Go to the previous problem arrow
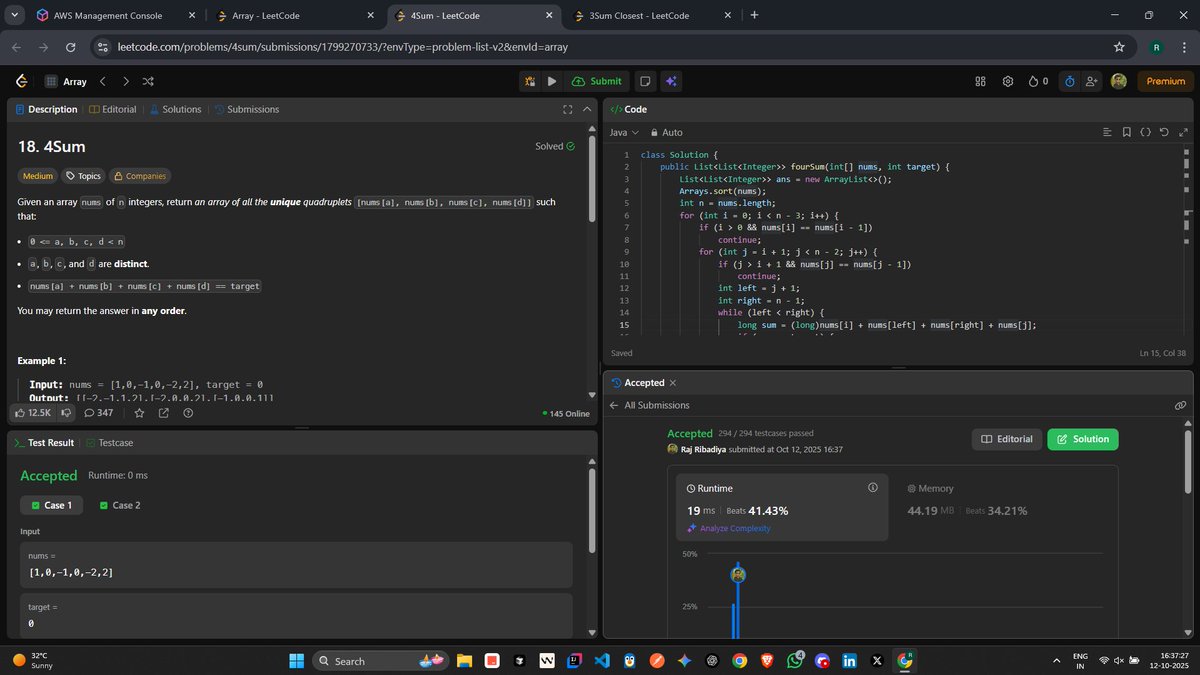Image resolution: width=1200 pixels, height=675 pixels. pos(102,81)
